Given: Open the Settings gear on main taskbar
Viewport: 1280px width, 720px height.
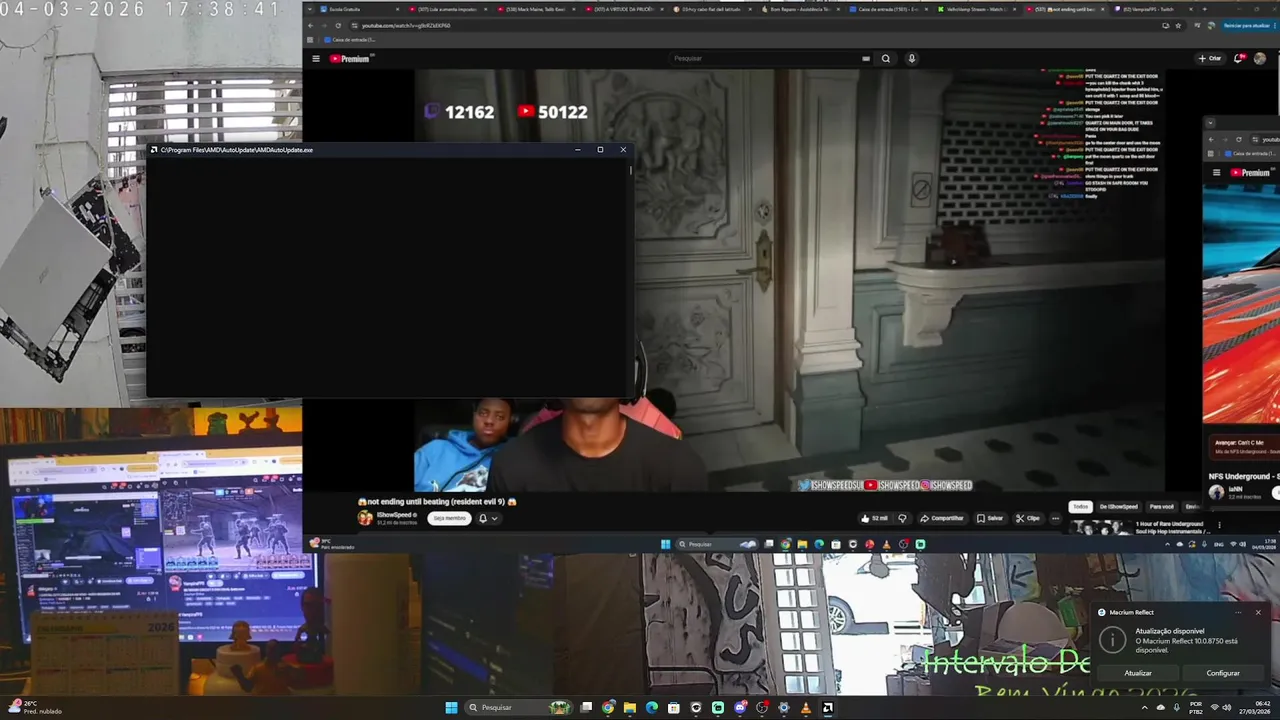Looking at the screenshot, I should click(x=784, y=707).
